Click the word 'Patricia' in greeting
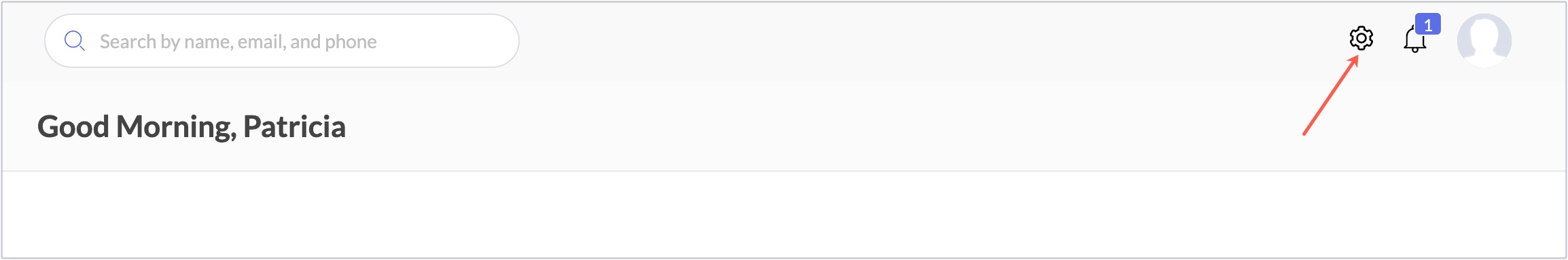Screen dimensions: 1568x260 pos(294,127)
